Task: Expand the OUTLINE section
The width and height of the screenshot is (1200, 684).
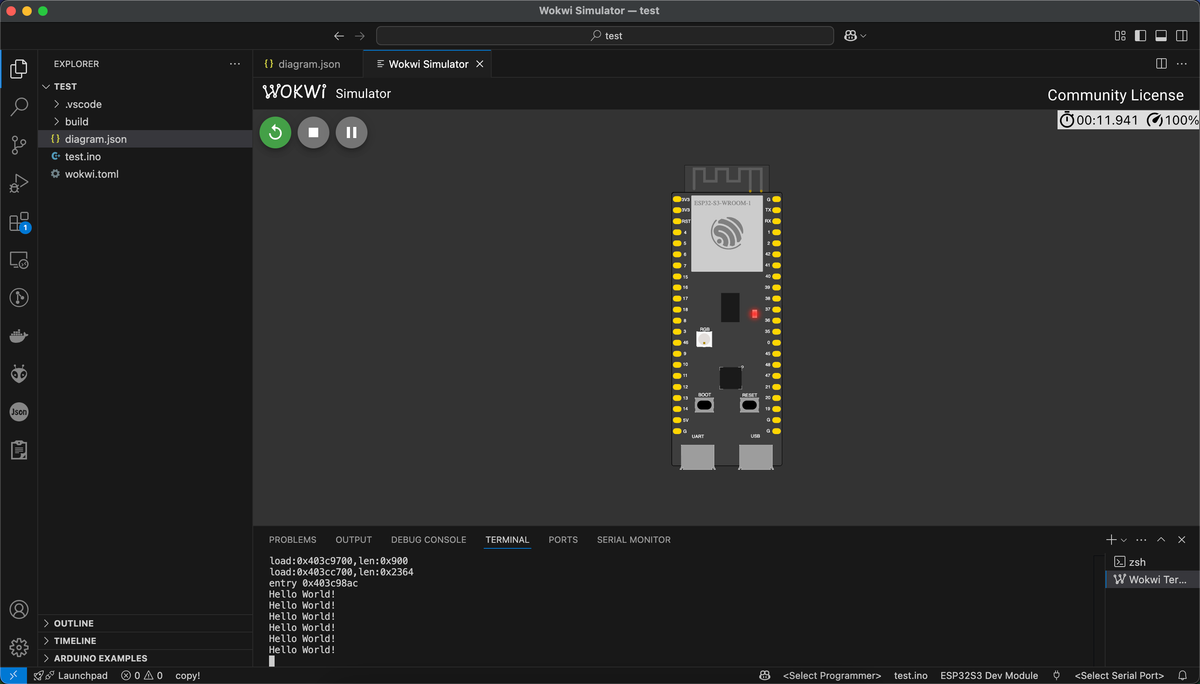Action: pos(74,623)
